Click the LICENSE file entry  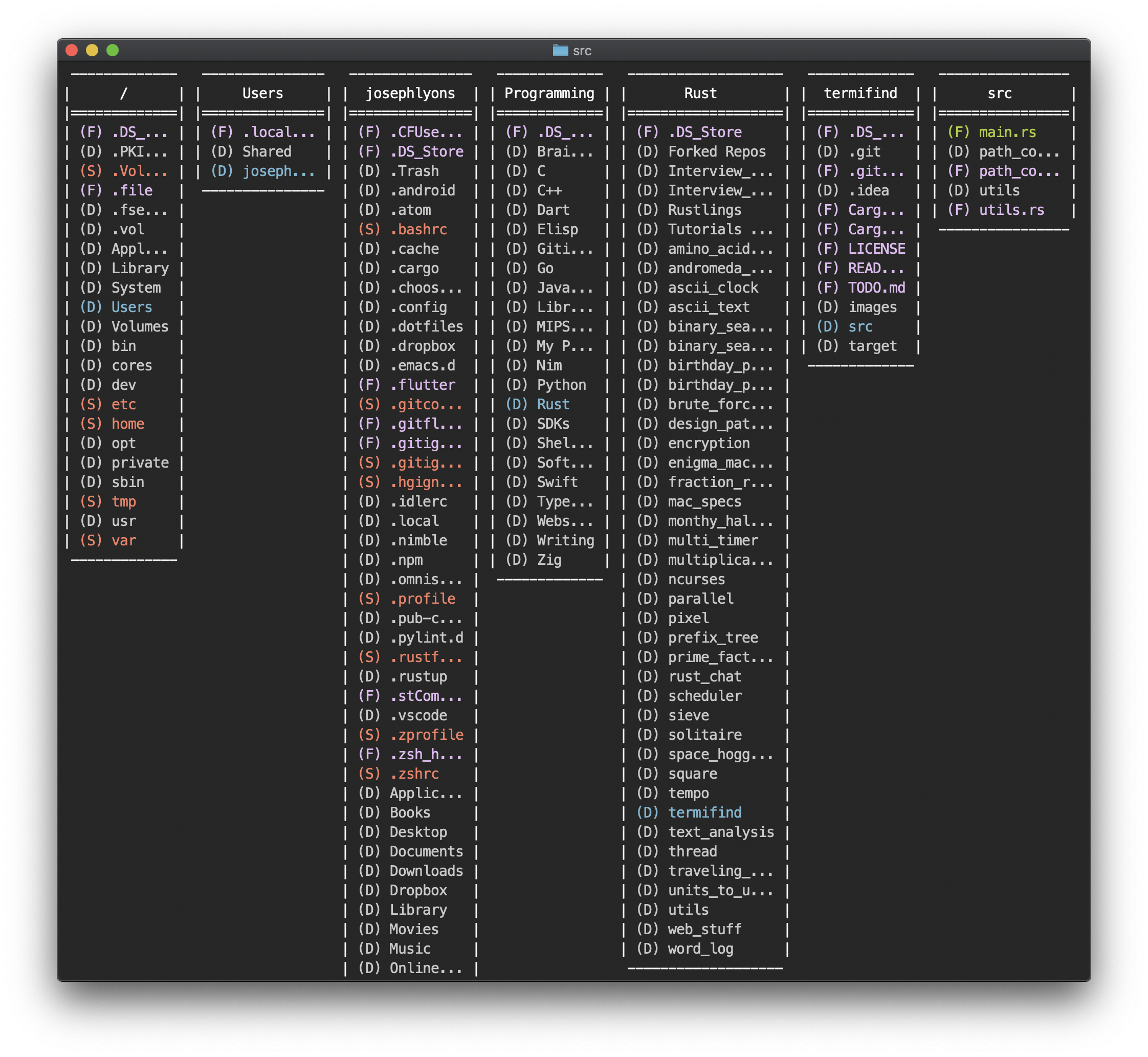(876, 249)
